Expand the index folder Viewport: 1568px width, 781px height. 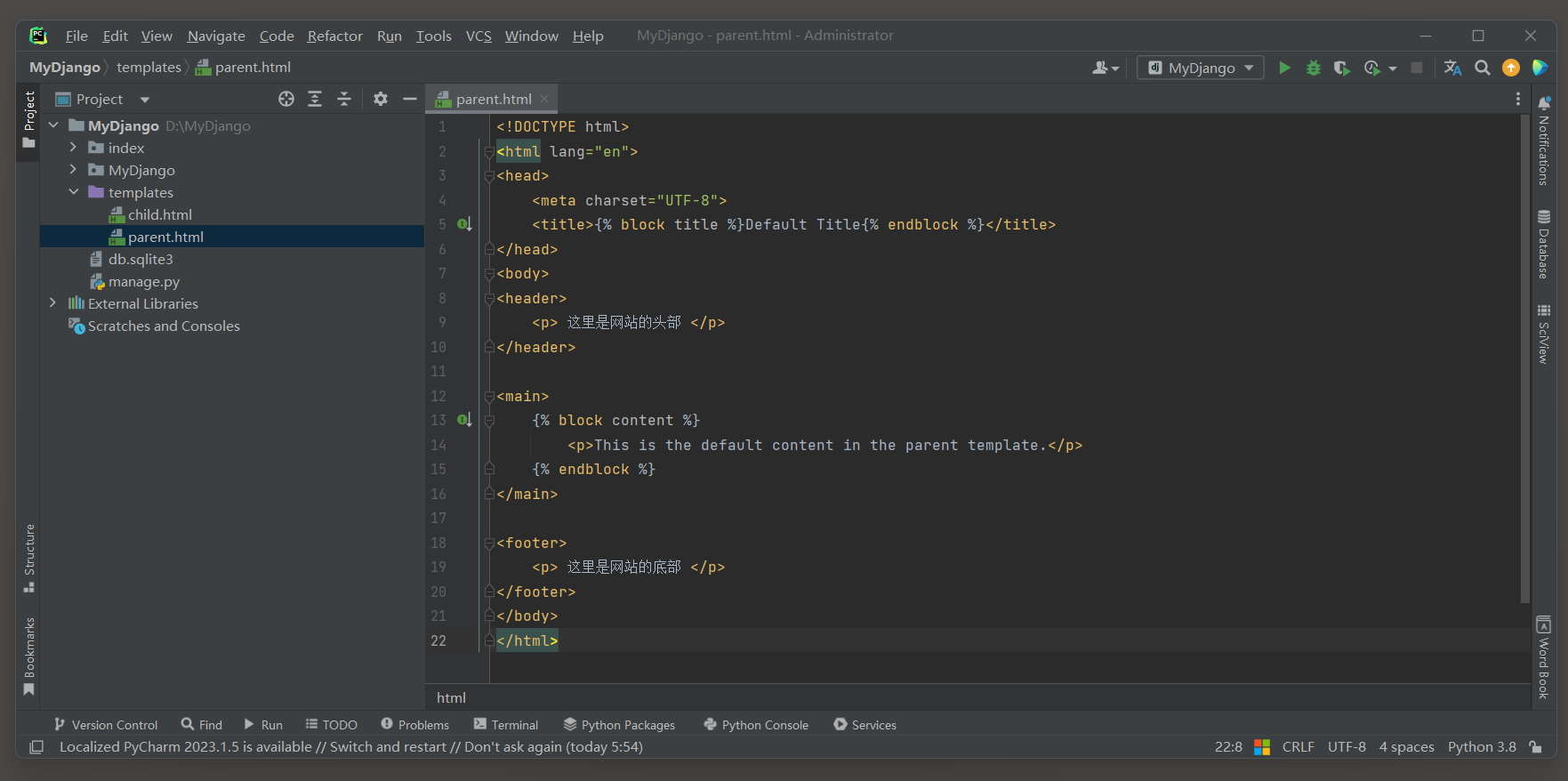[74, 148]
